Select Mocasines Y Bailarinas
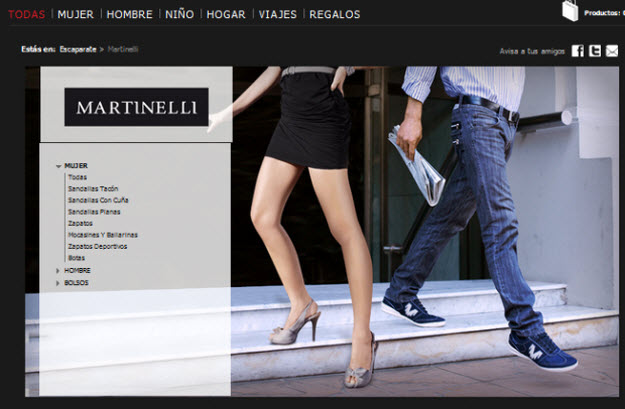This screenshot has height=409, width=625. (103, 235)
